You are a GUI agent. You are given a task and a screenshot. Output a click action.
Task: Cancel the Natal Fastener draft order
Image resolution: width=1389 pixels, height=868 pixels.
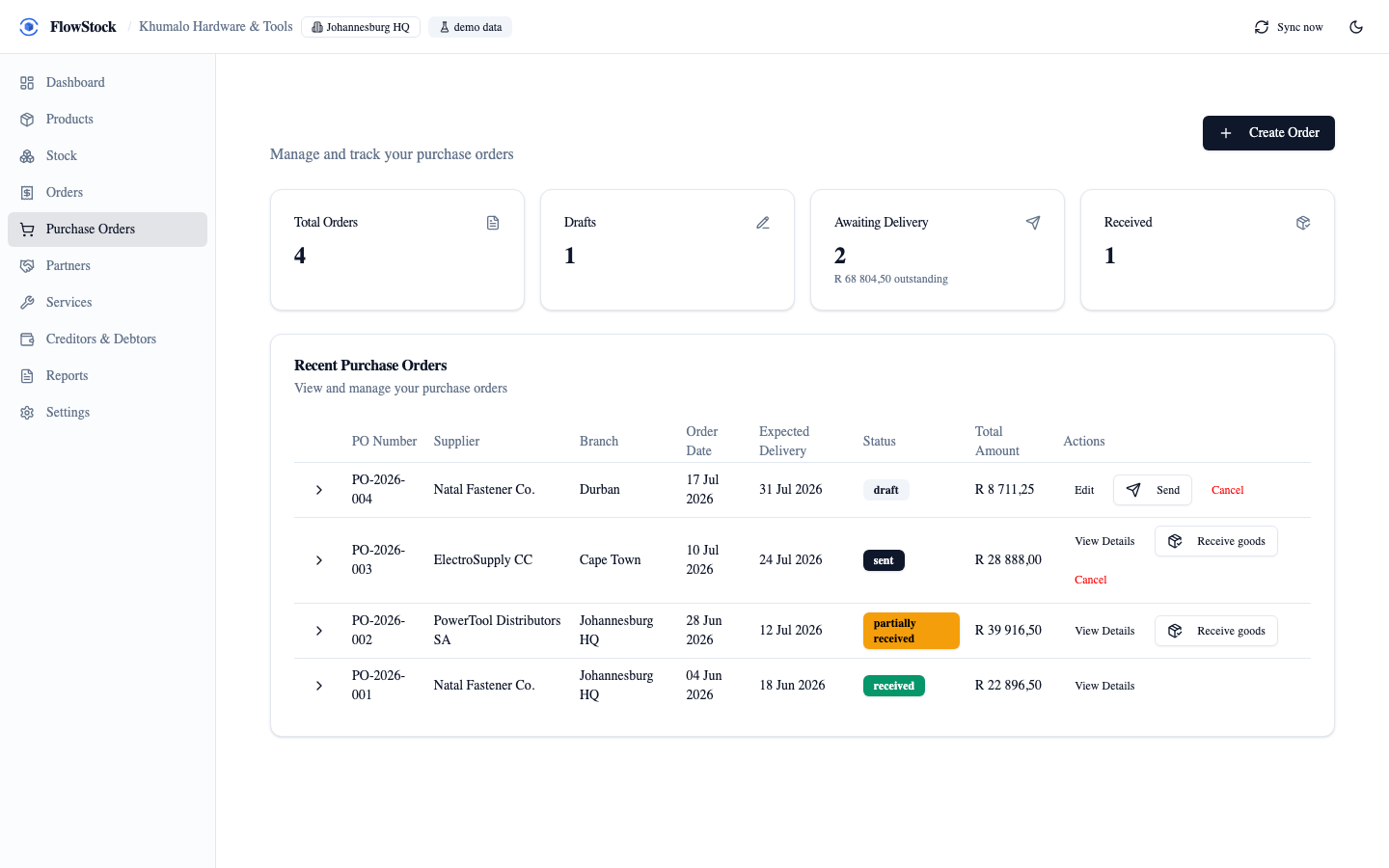[1227, 490]
